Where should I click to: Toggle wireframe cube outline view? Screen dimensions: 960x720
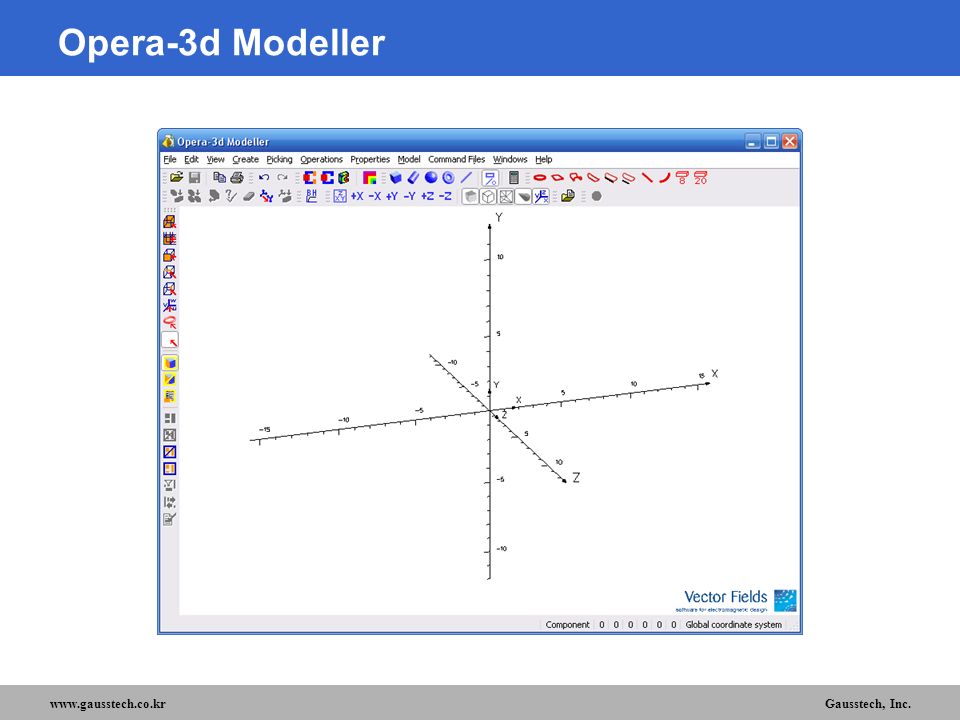(x=488, y=197)
